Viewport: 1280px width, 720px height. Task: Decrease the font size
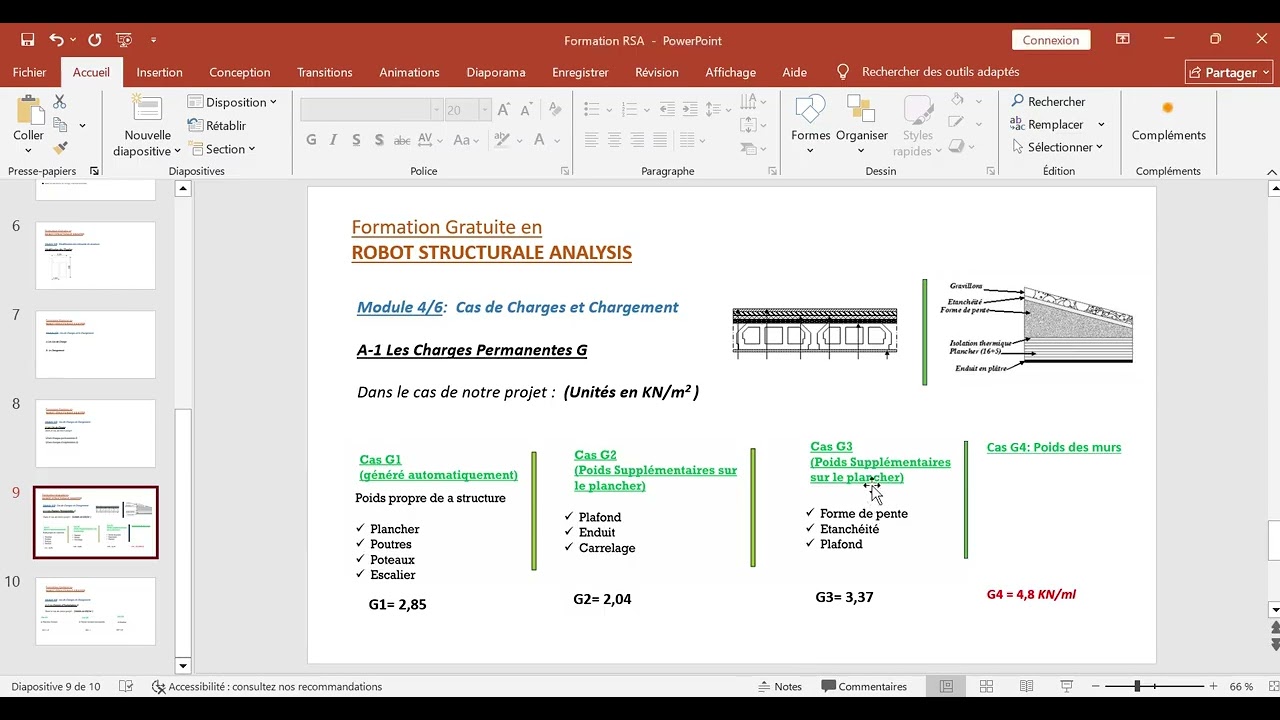coord(526,110)
